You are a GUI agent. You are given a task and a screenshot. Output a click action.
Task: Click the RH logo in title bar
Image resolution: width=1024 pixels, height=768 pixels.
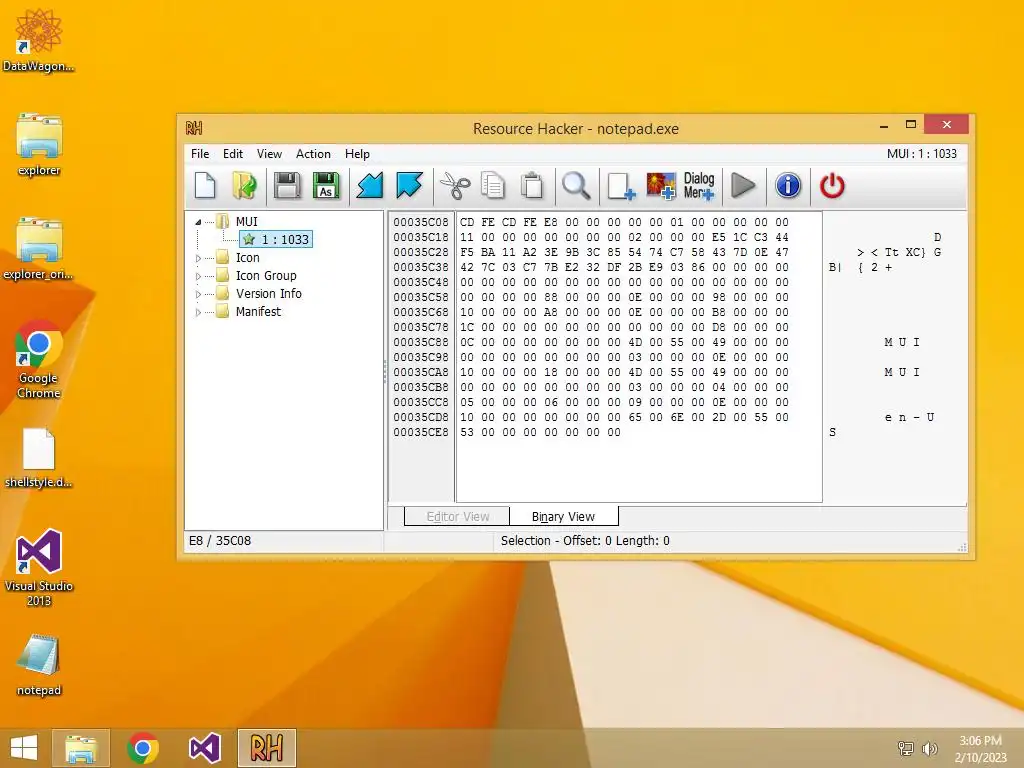(194, 128)
